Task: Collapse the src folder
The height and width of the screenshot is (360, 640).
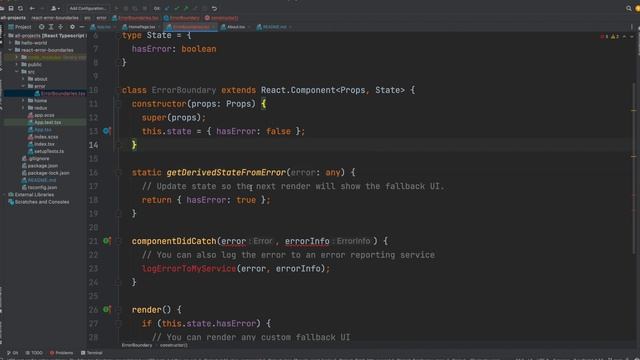Action: (x=17, y=72)
